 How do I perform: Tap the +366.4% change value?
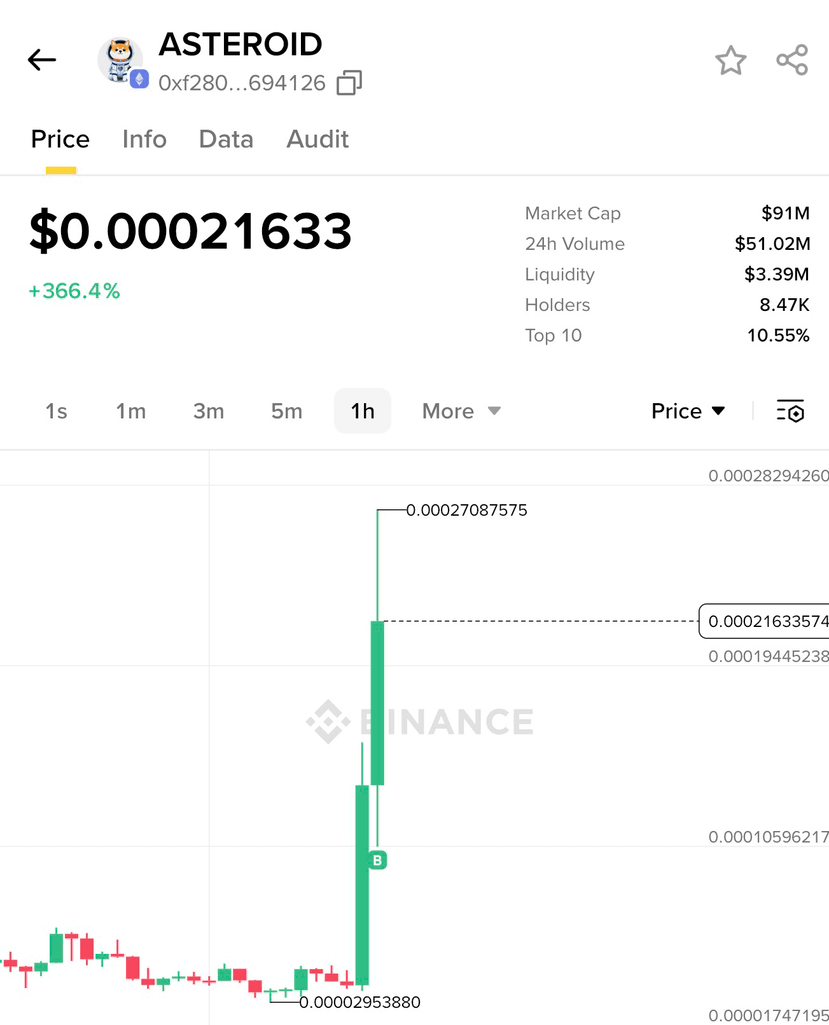(x=74, y=291)
